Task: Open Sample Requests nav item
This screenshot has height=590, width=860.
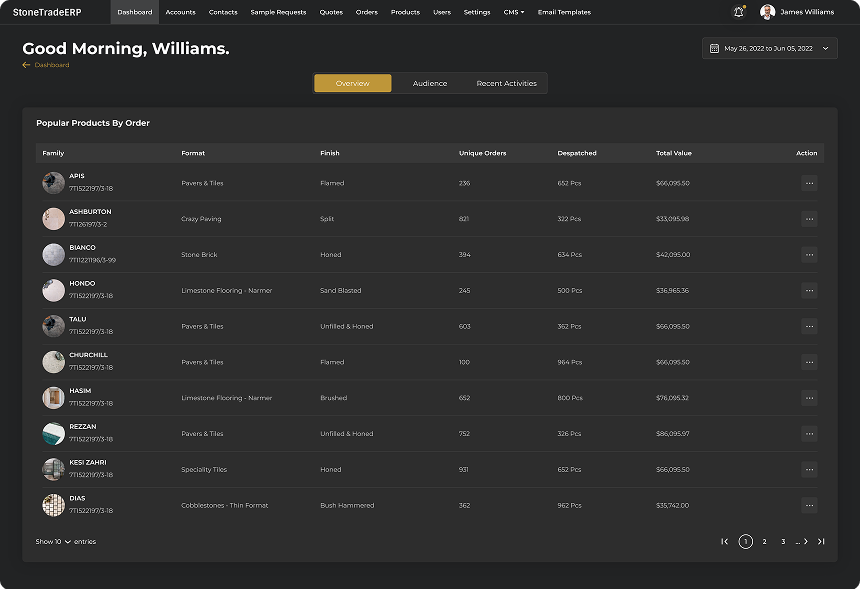Action: tap(278, 12)
